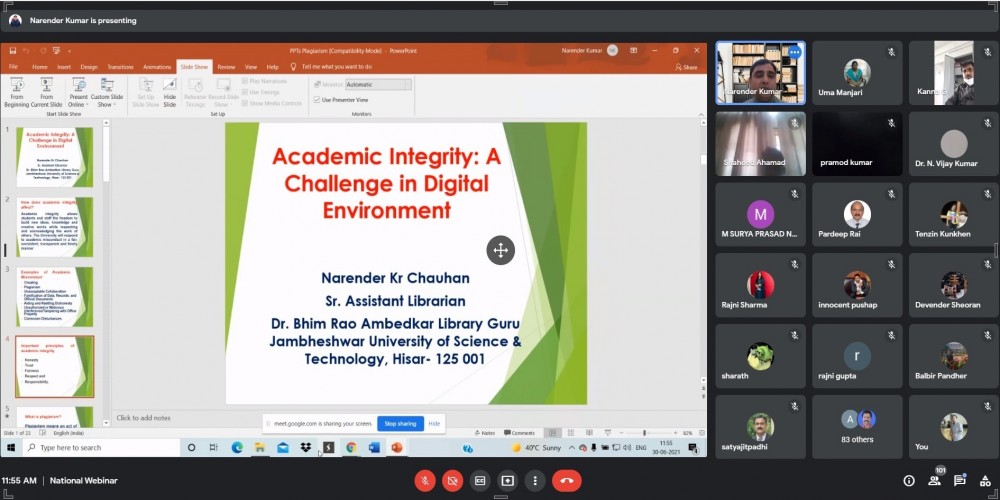Click the Stop sharing button
Screen dimensions: 1000x500
[400, 423]
